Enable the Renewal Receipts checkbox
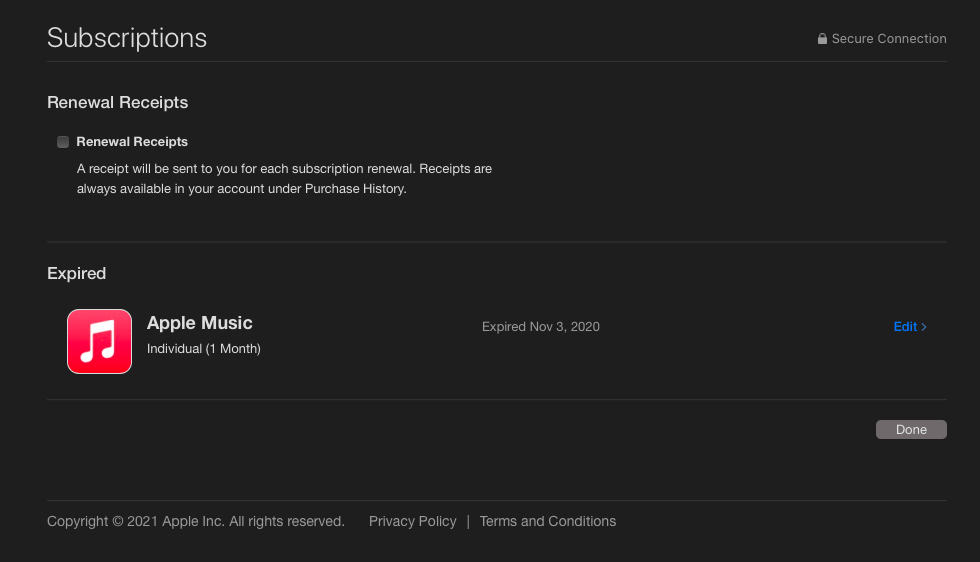 point(63,142)
